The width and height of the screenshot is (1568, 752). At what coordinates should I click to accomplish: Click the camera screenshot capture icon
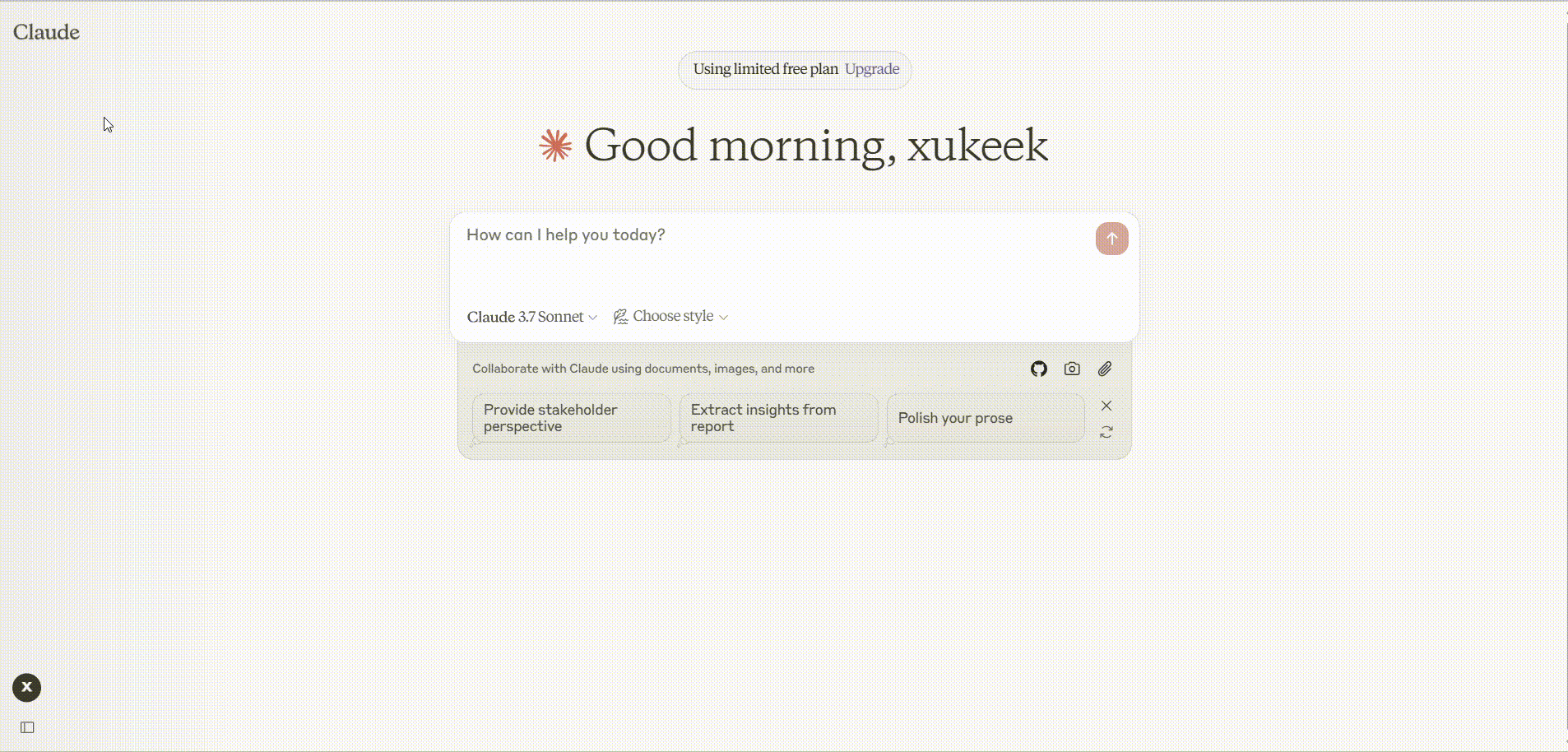click(1072, 369)
